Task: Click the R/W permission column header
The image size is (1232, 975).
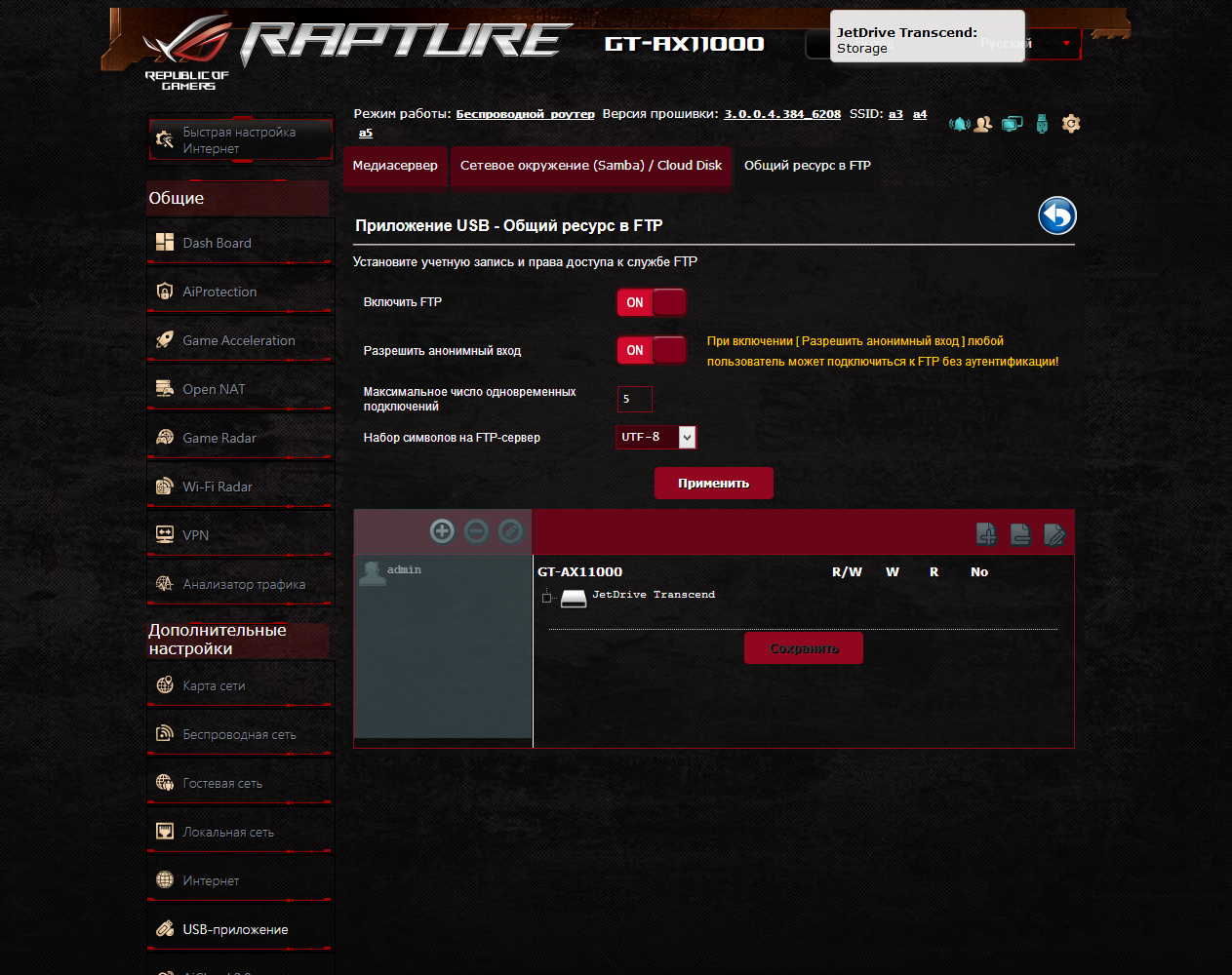Action: pyautogui.click(x=847, y=572)
